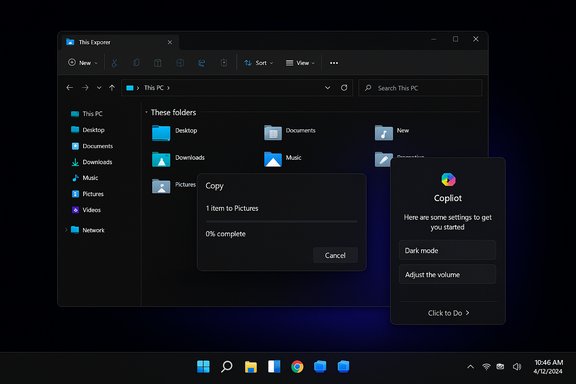Open the Documents folder in main pane
This screenshot has width=576, height=384.
pos(273,133)
